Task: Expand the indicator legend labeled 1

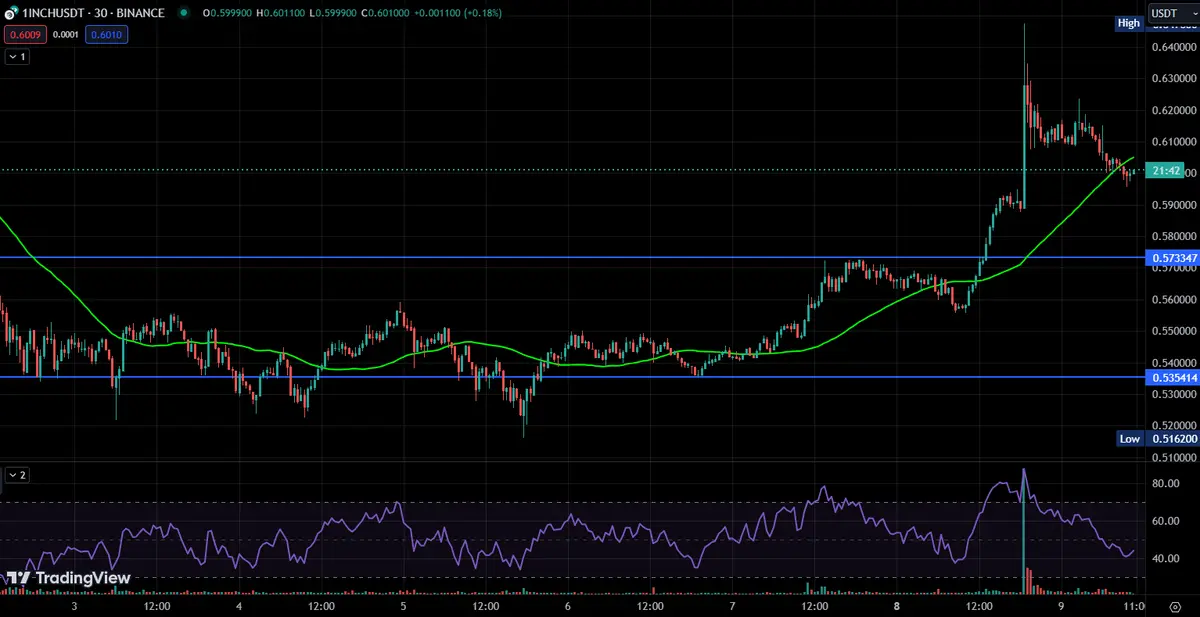Action: (17, 57)
